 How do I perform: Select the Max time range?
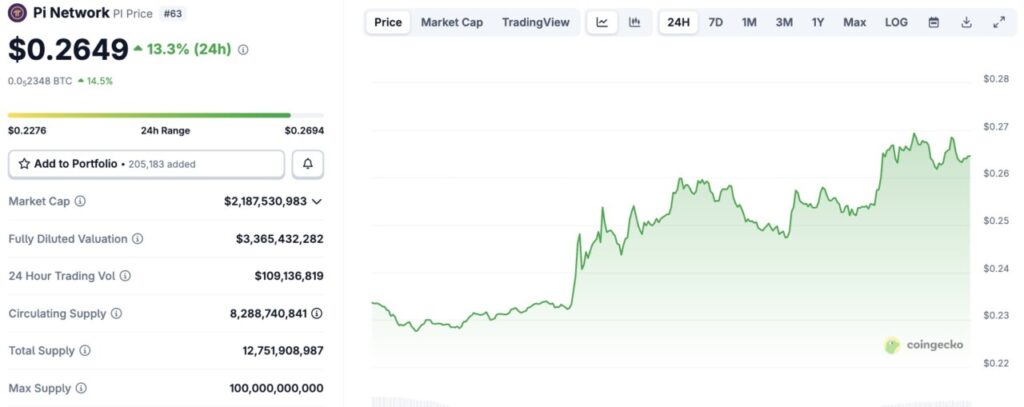click(x=854, y=22)
